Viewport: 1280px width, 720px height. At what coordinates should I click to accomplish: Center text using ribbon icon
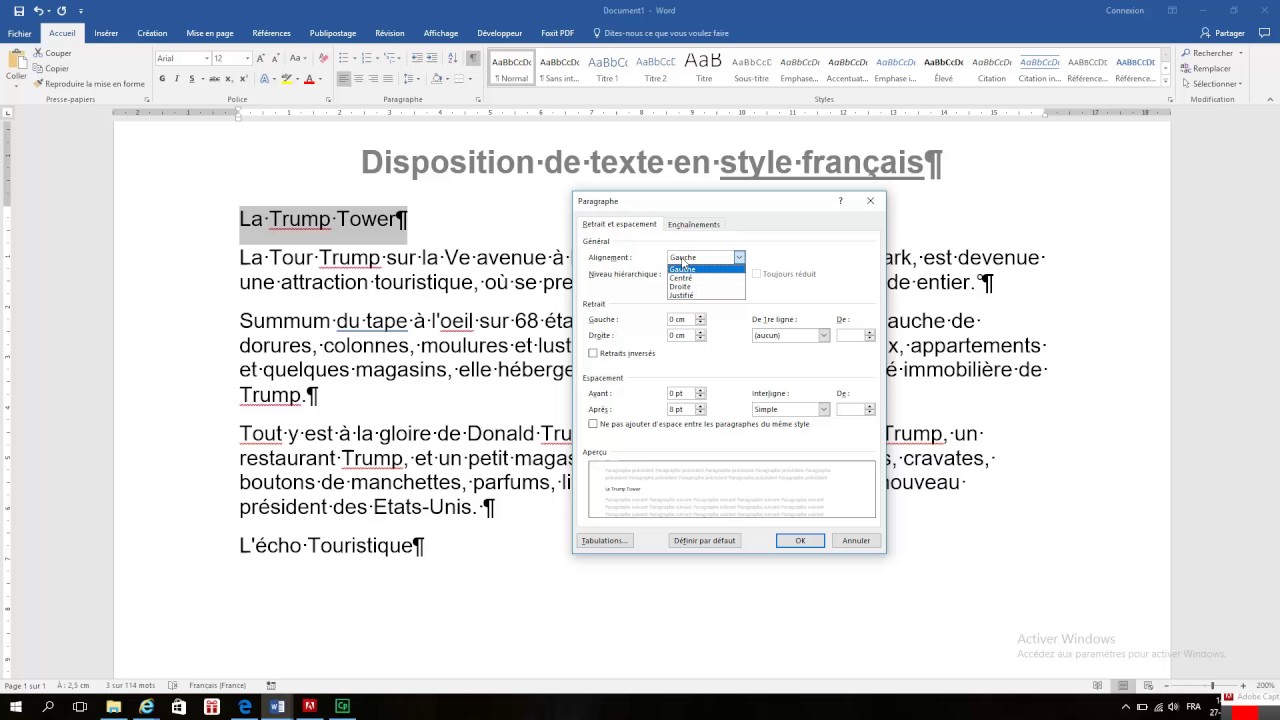[358, 79]
